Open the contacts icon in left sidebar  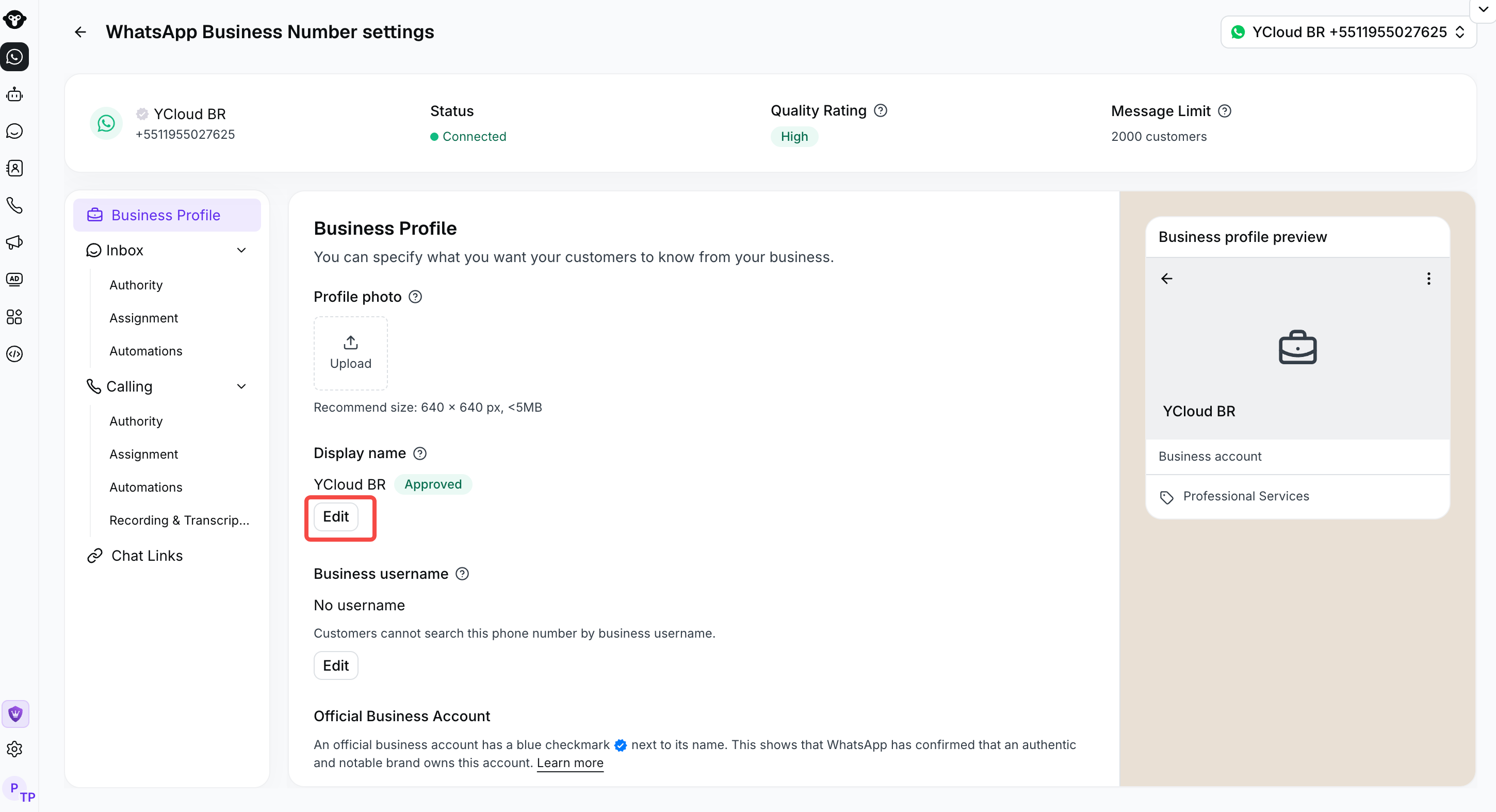coord(14,169)
